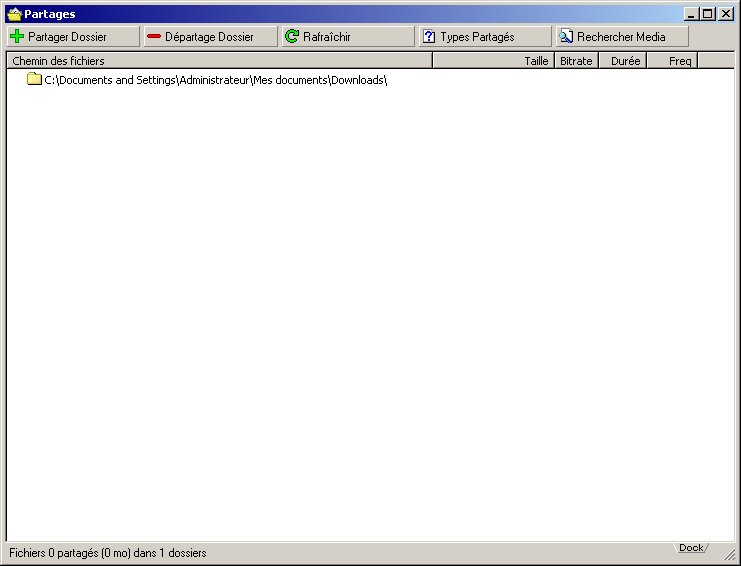Click empty area of the file list

(370, 300)
